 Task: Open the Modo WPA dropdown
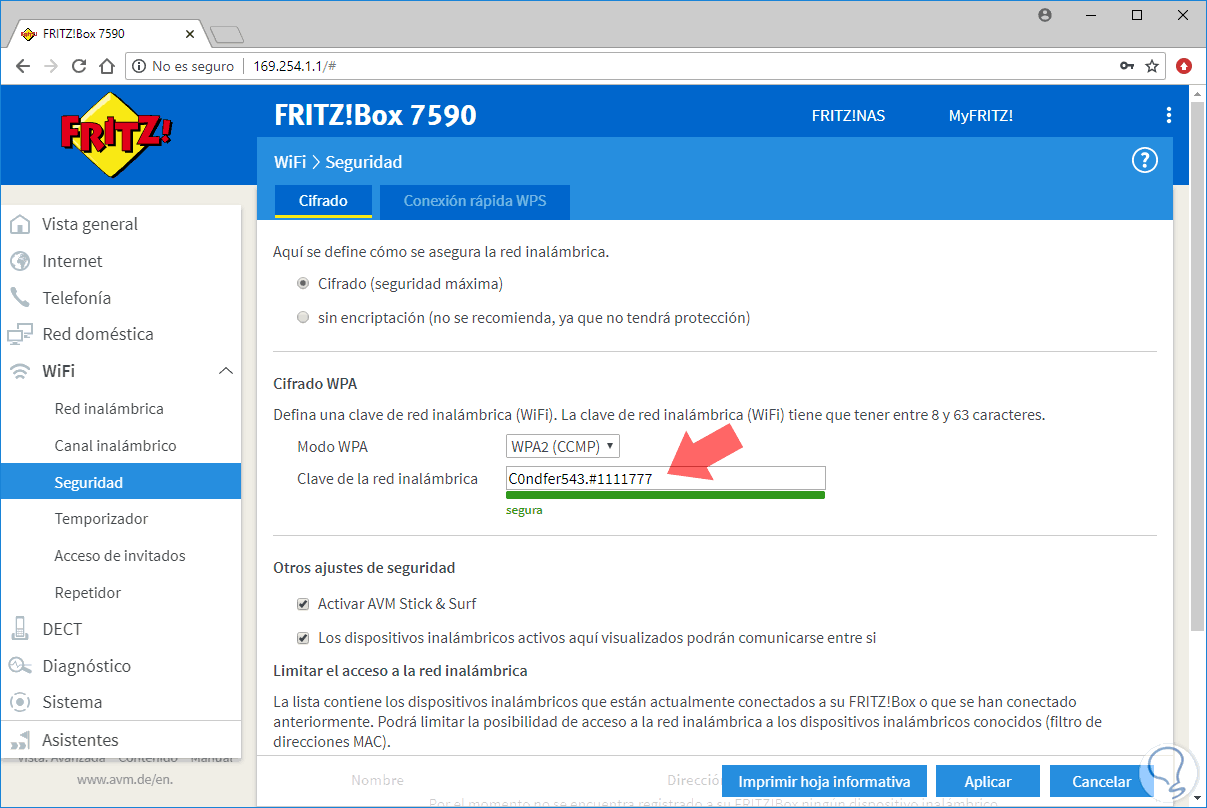pyautogui.click(x=562, y=446)
